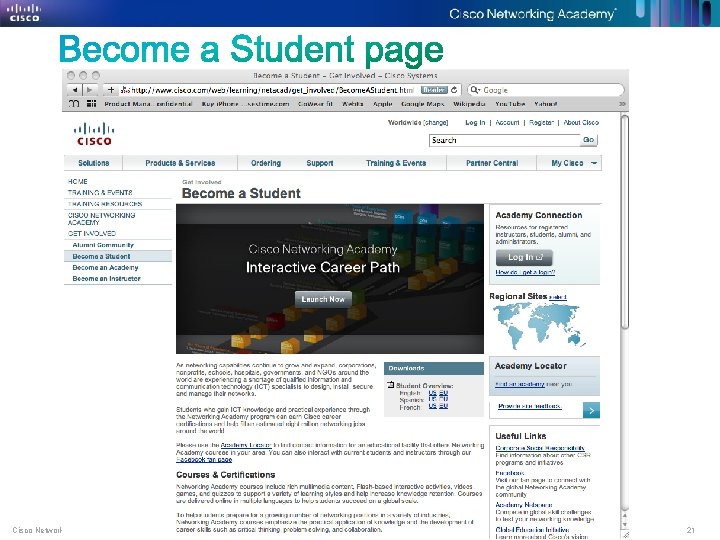Open Academy NetRiders useful link
The height and width of the screenshot is (540, 720).
point(524,505)
